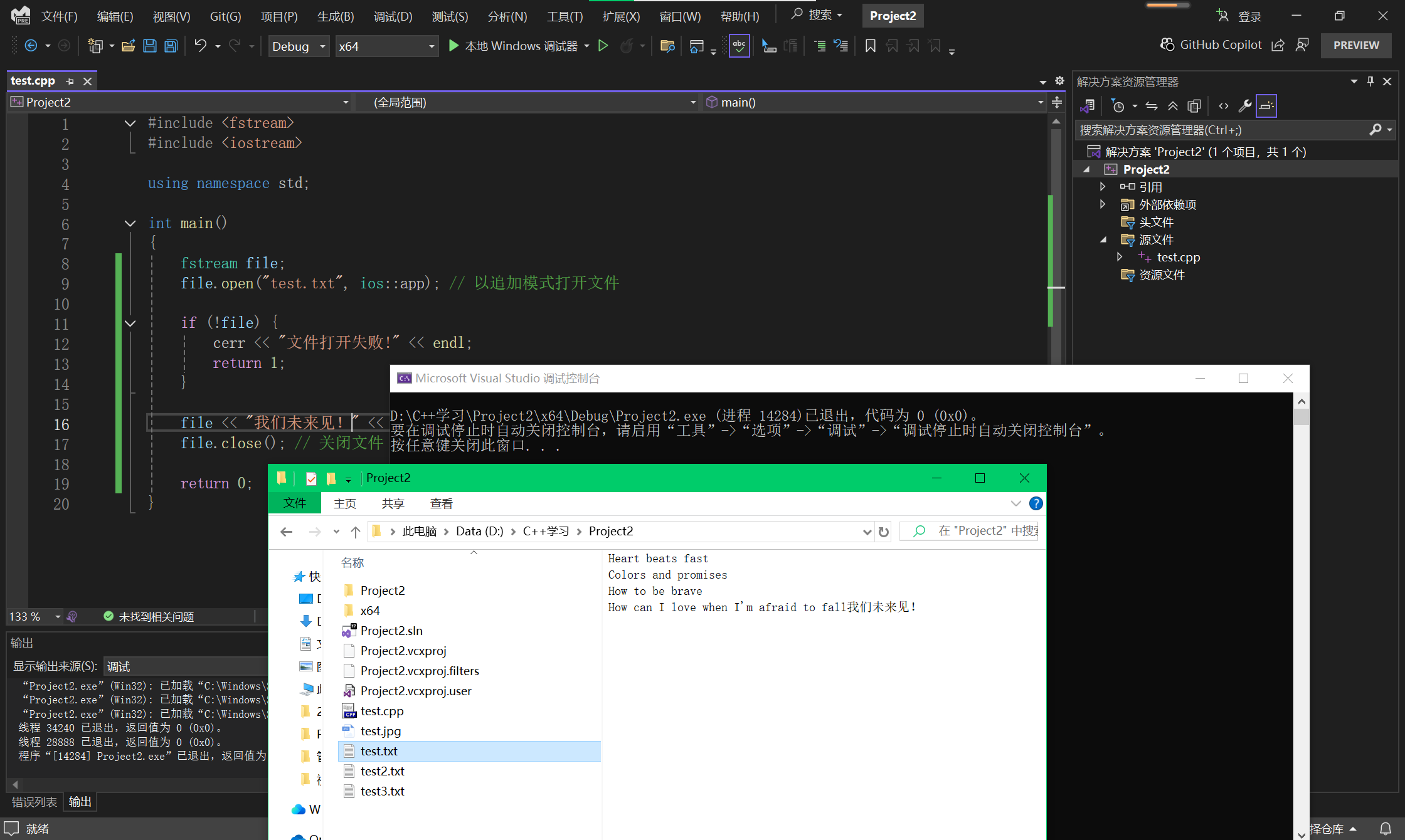Start without debugging using green outline arrow
The width and height of the screenshot is (1405, 840).
(x=603, y=46)
